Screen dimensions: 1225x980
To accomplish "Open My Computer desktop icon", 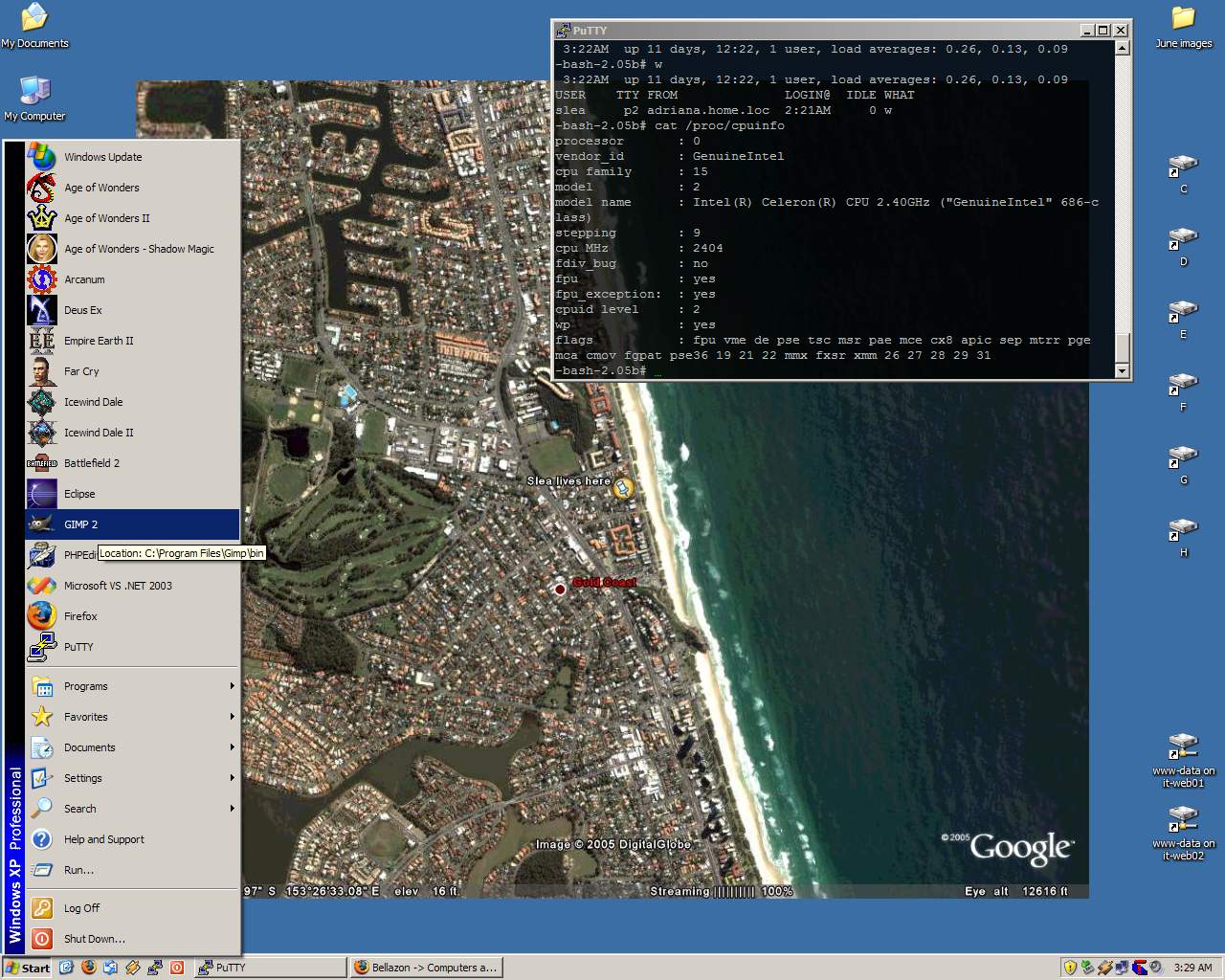I will point(34,93).
